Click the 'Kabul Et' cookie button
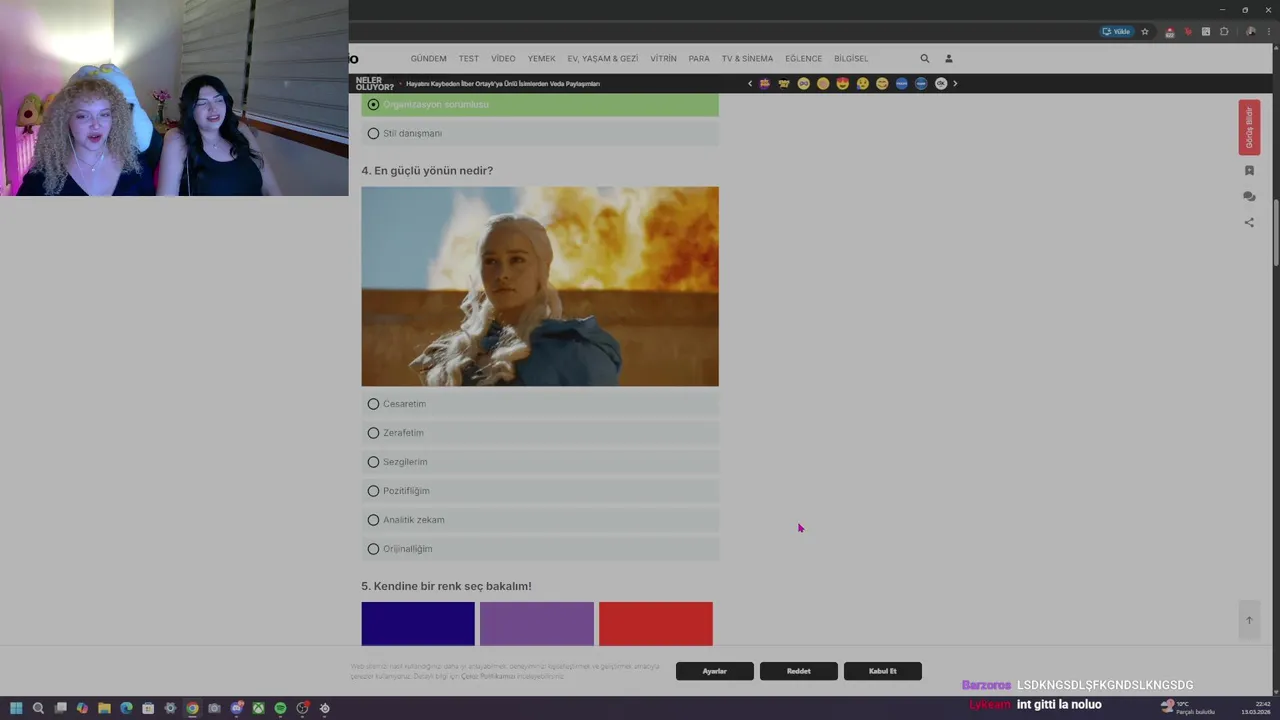This screenshot has height=720, width=1280. pyautogui.click(x=883, y=671)
